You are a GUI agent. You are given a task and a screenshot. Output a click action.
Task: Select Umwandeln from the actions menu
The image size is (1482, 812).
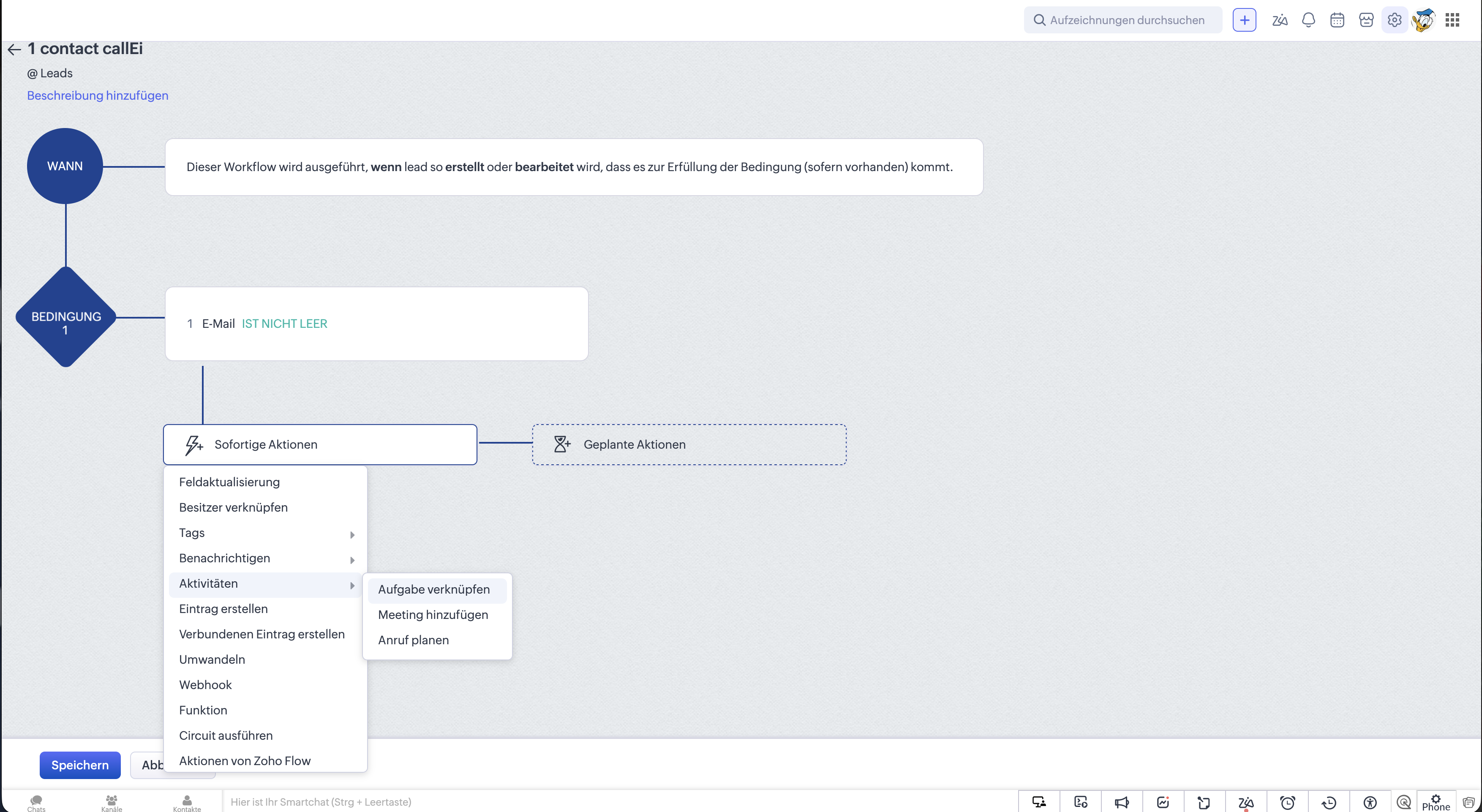(266, 659)
